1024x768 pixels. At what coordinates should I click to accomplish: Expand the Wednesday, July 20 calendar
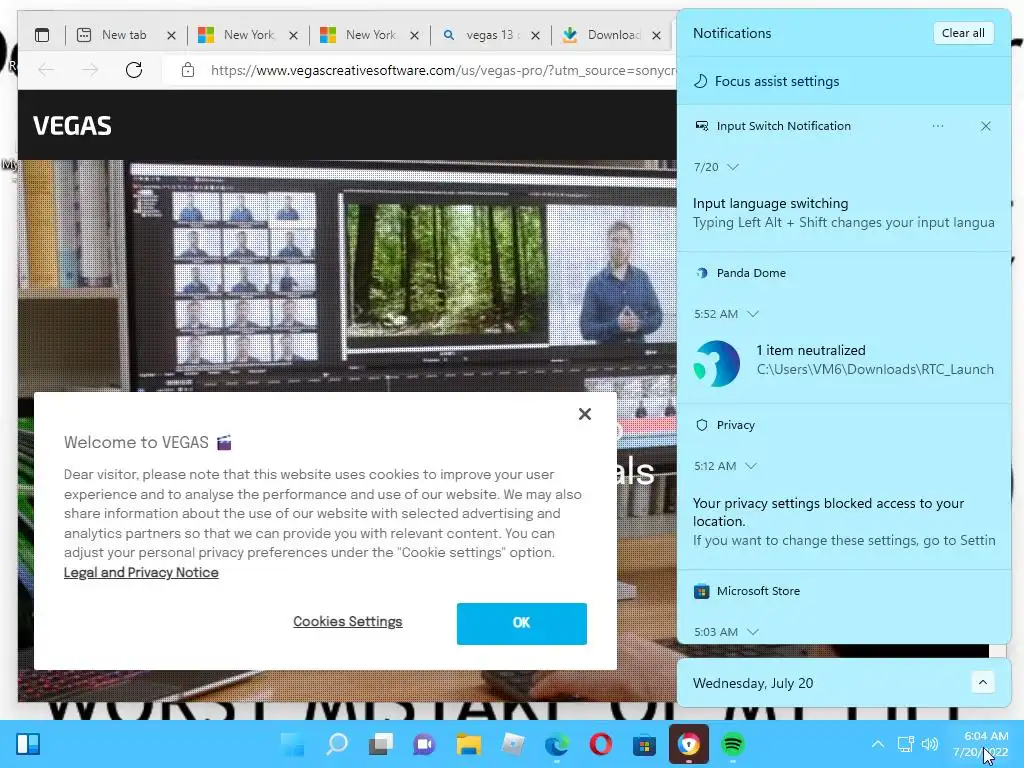coord(982,682)
